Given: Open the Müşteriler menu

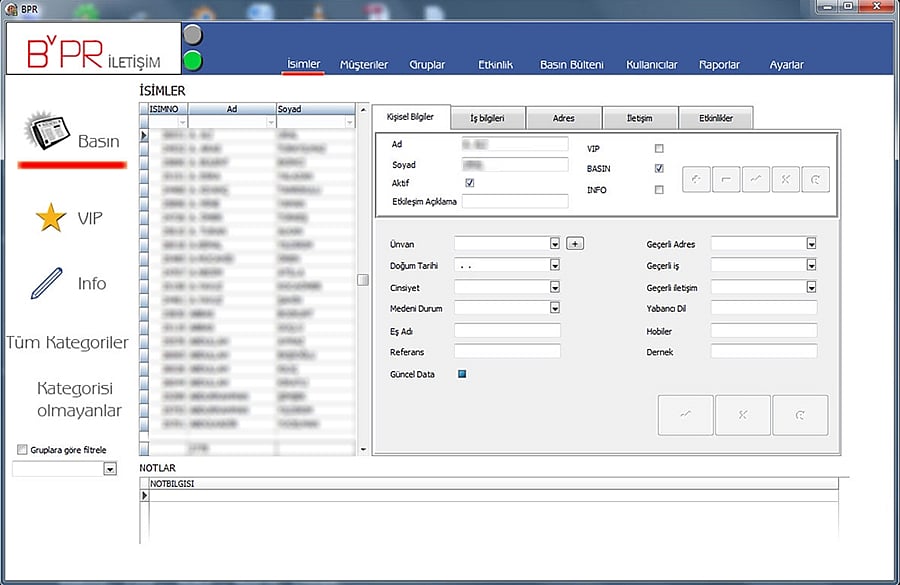Looking at the screenshot, I should tap(364, 65).
